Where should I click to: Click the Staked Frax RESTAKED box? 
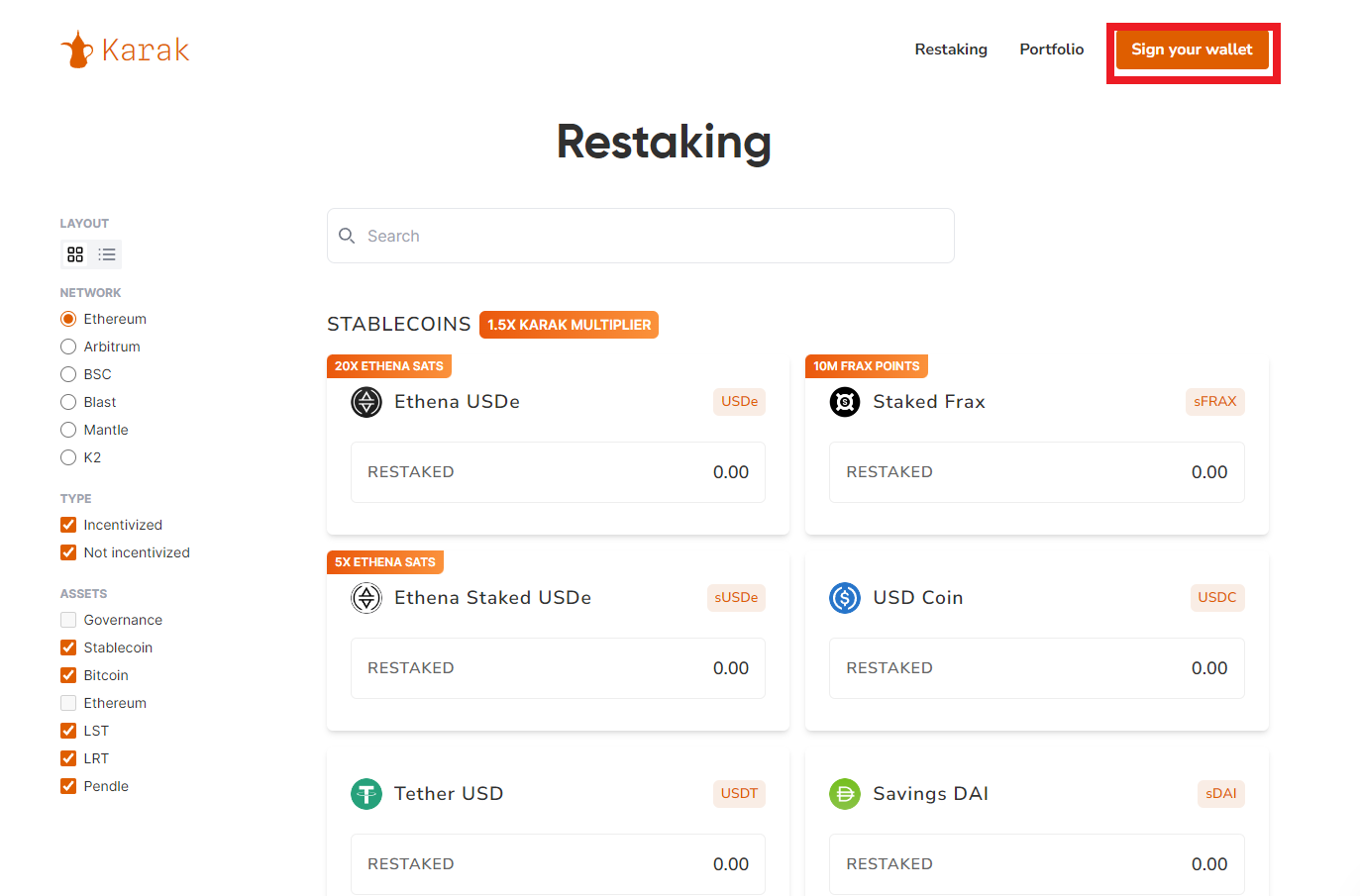tap(1037, 472)
